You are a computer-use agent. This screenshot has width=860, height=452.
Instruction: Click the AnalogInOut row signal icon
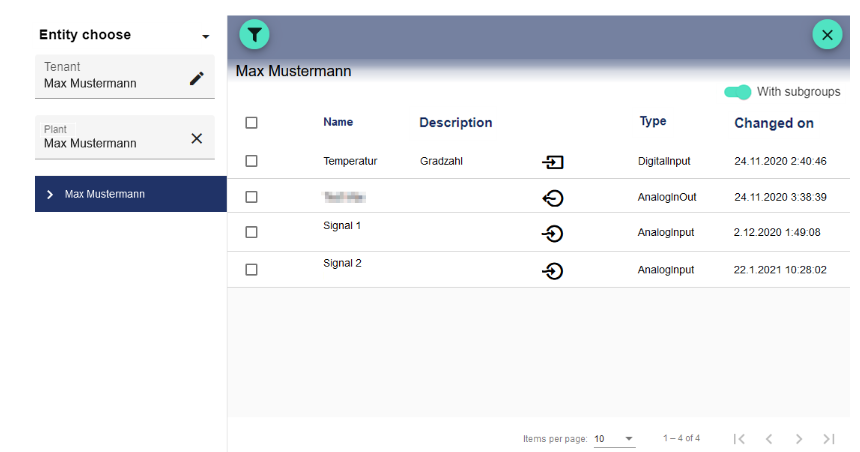(x=552, y=198)
